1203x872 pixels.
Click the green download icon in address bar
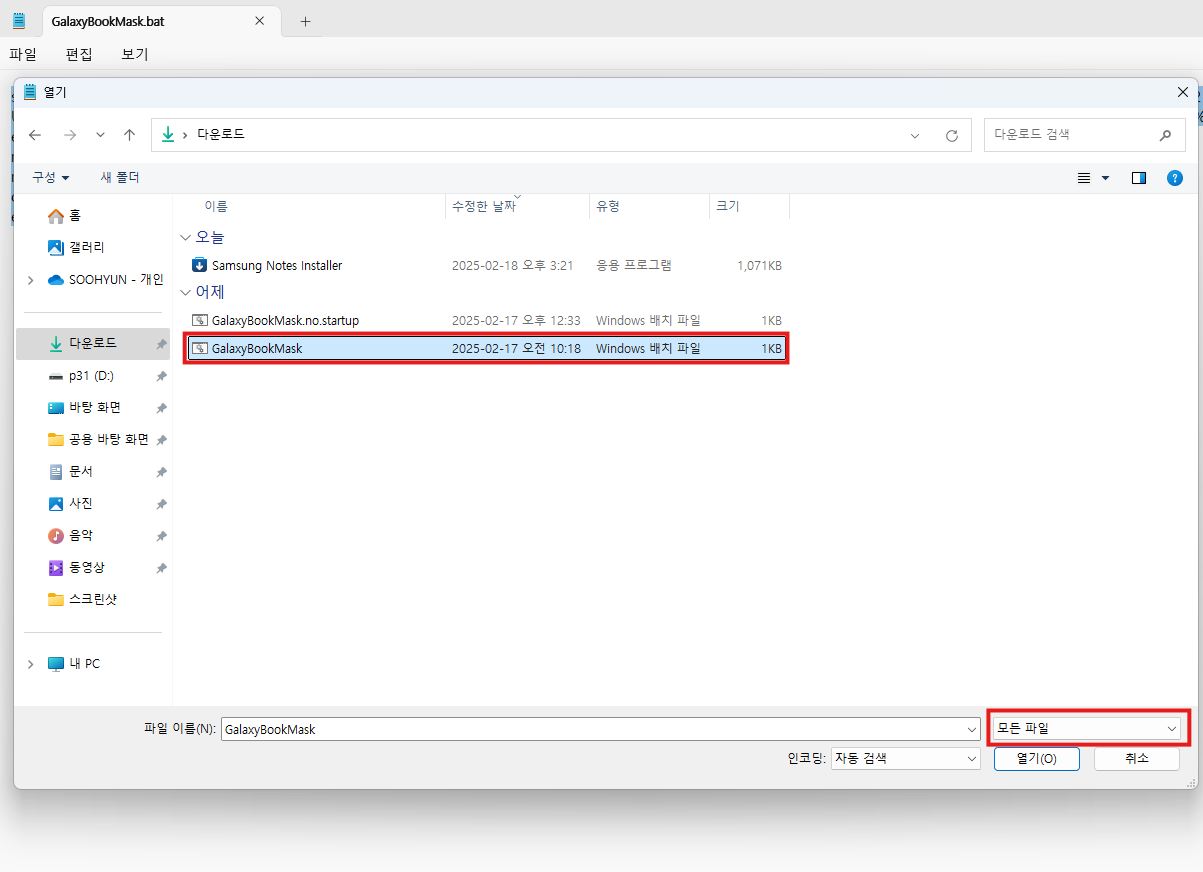(168, 134)
